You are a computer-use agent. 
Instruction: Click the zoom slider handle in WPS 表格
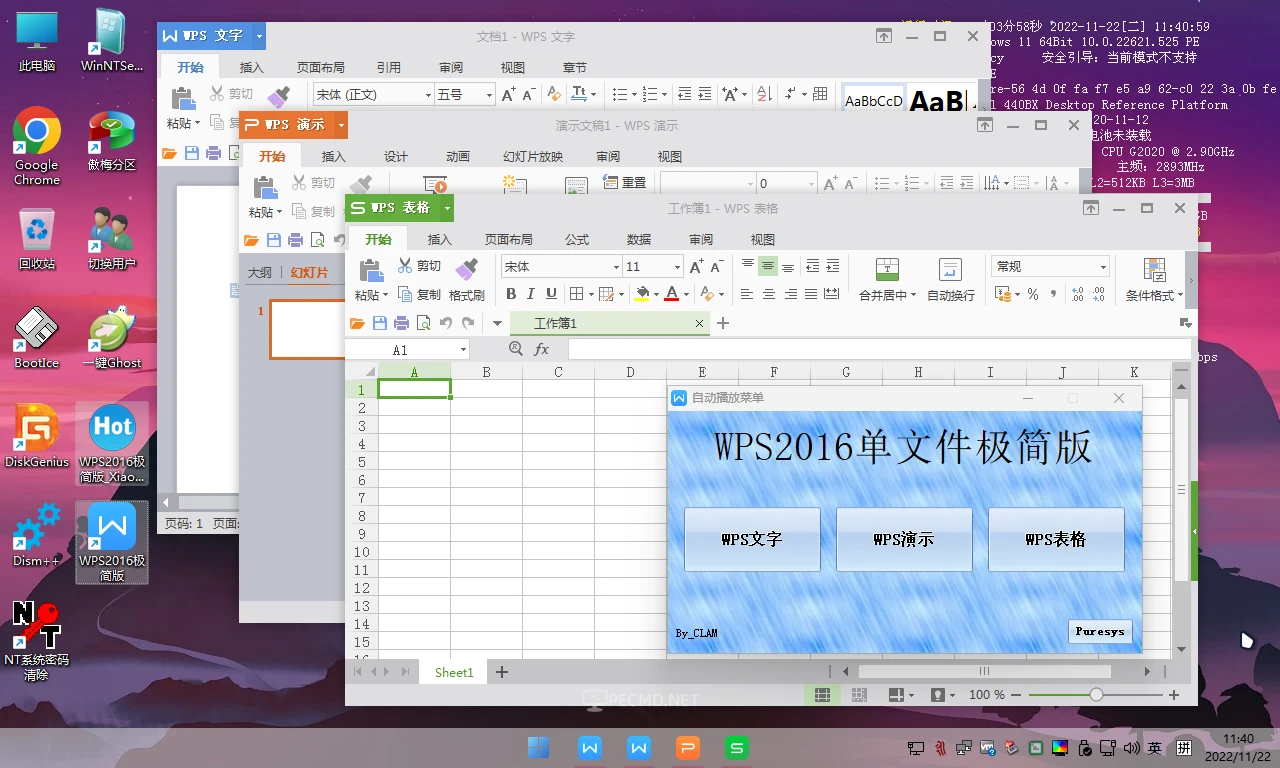(1097, 694)
